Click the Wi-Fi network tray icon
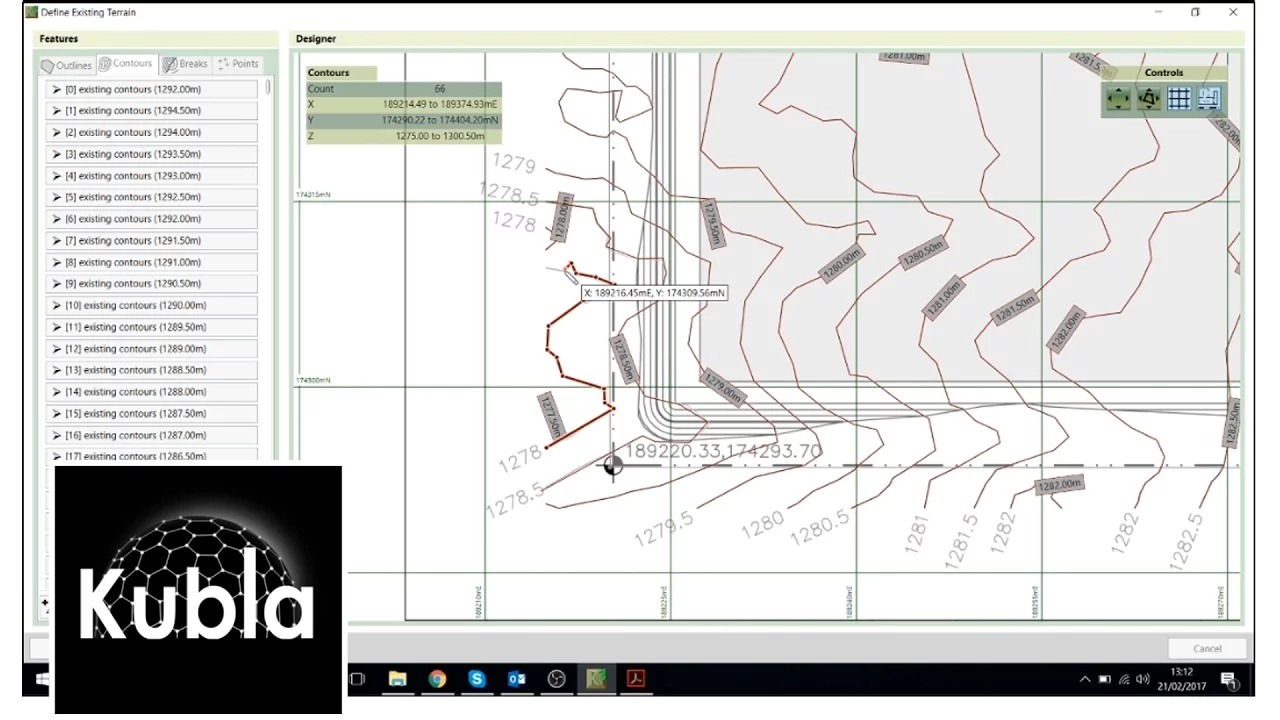 click(1124, 679)
